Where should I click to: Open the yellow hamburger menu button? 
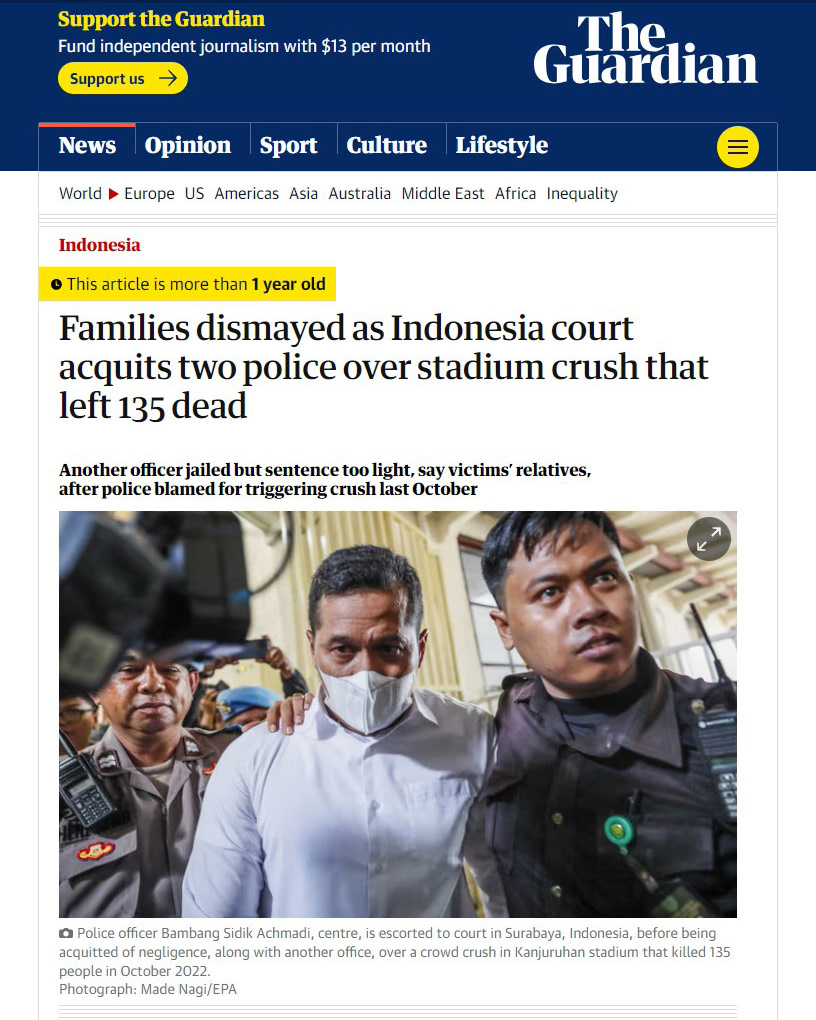[737, 147]
